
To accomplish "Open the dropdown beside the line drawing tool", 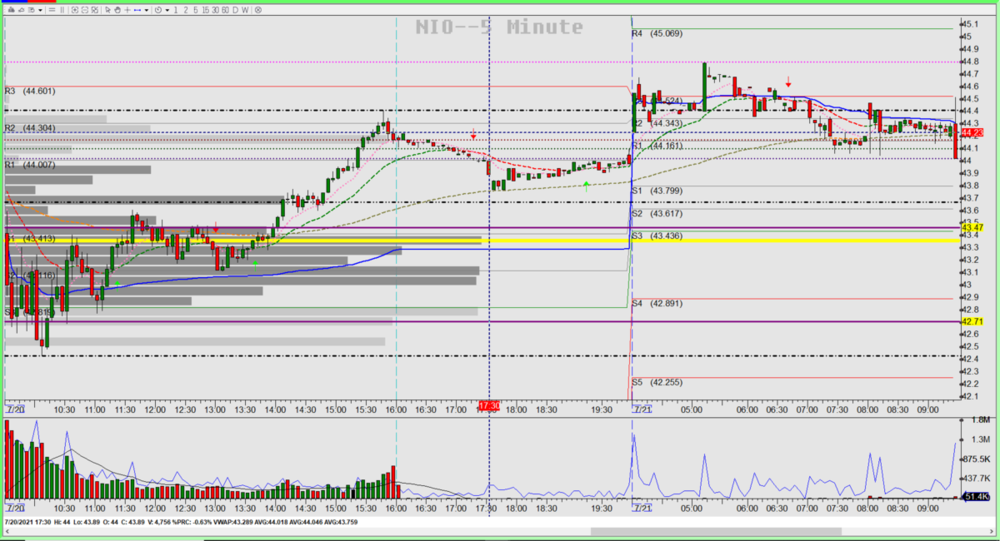I will click(146, 10).
